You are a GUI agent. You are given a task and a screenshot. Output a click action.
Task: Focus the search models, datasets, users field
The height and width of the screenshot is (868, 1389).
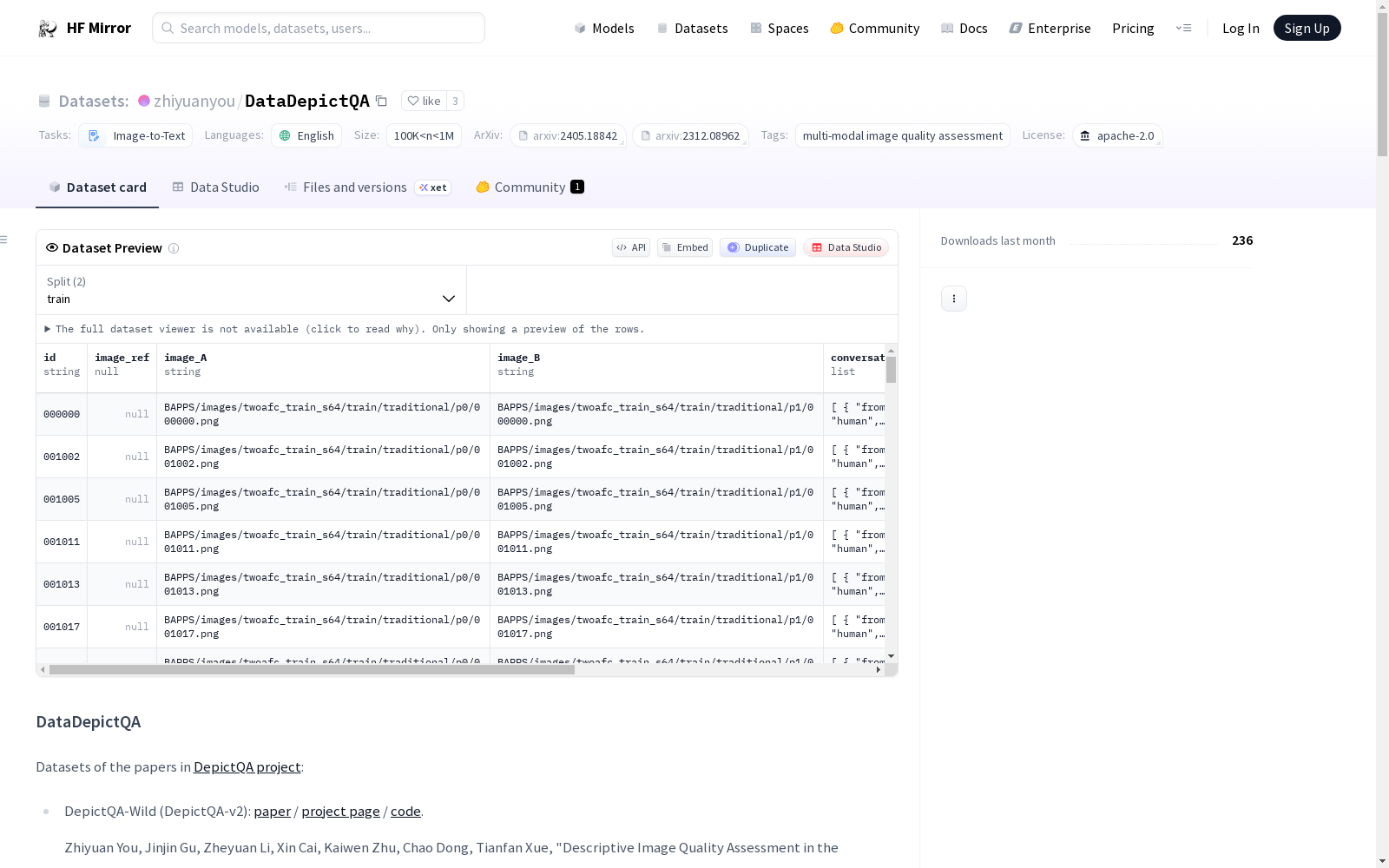click(x=319, y=28)
